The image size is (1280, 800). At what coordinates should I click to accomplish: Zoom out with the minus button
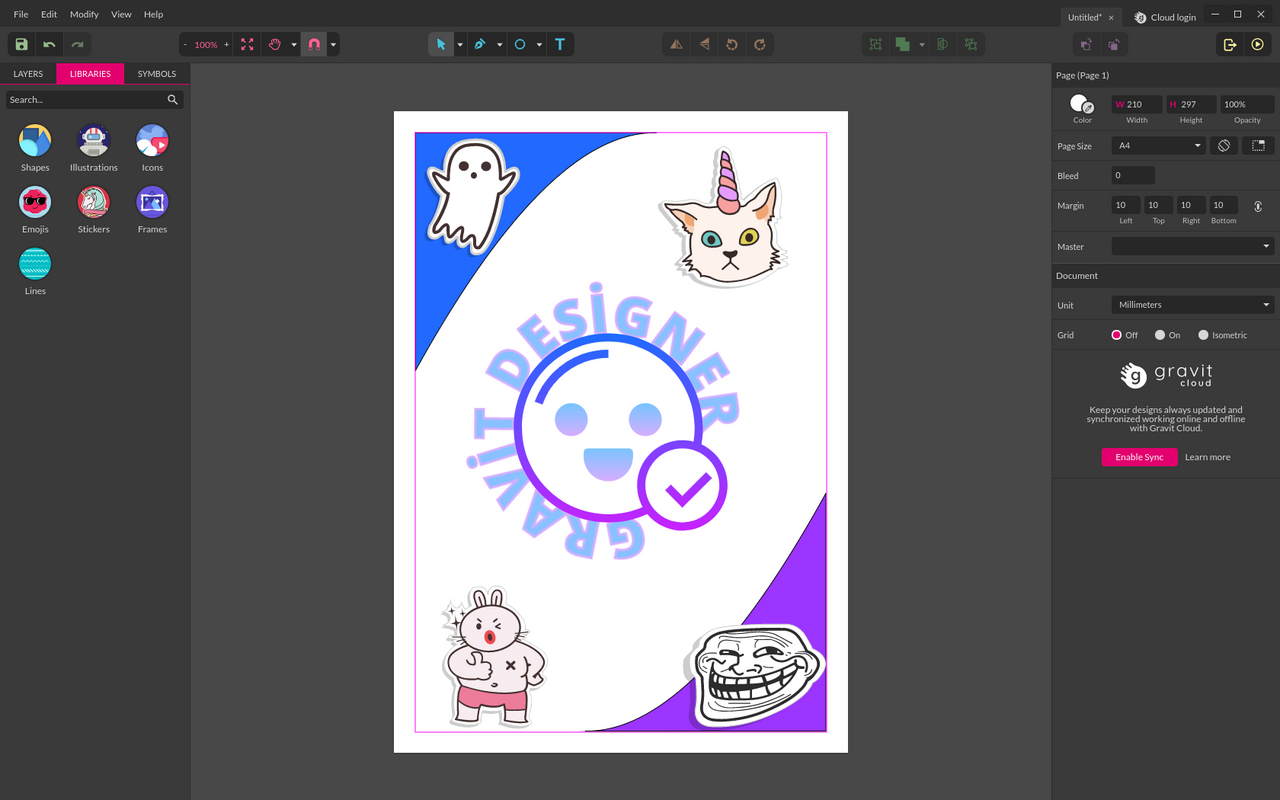[x=185, y=45]
